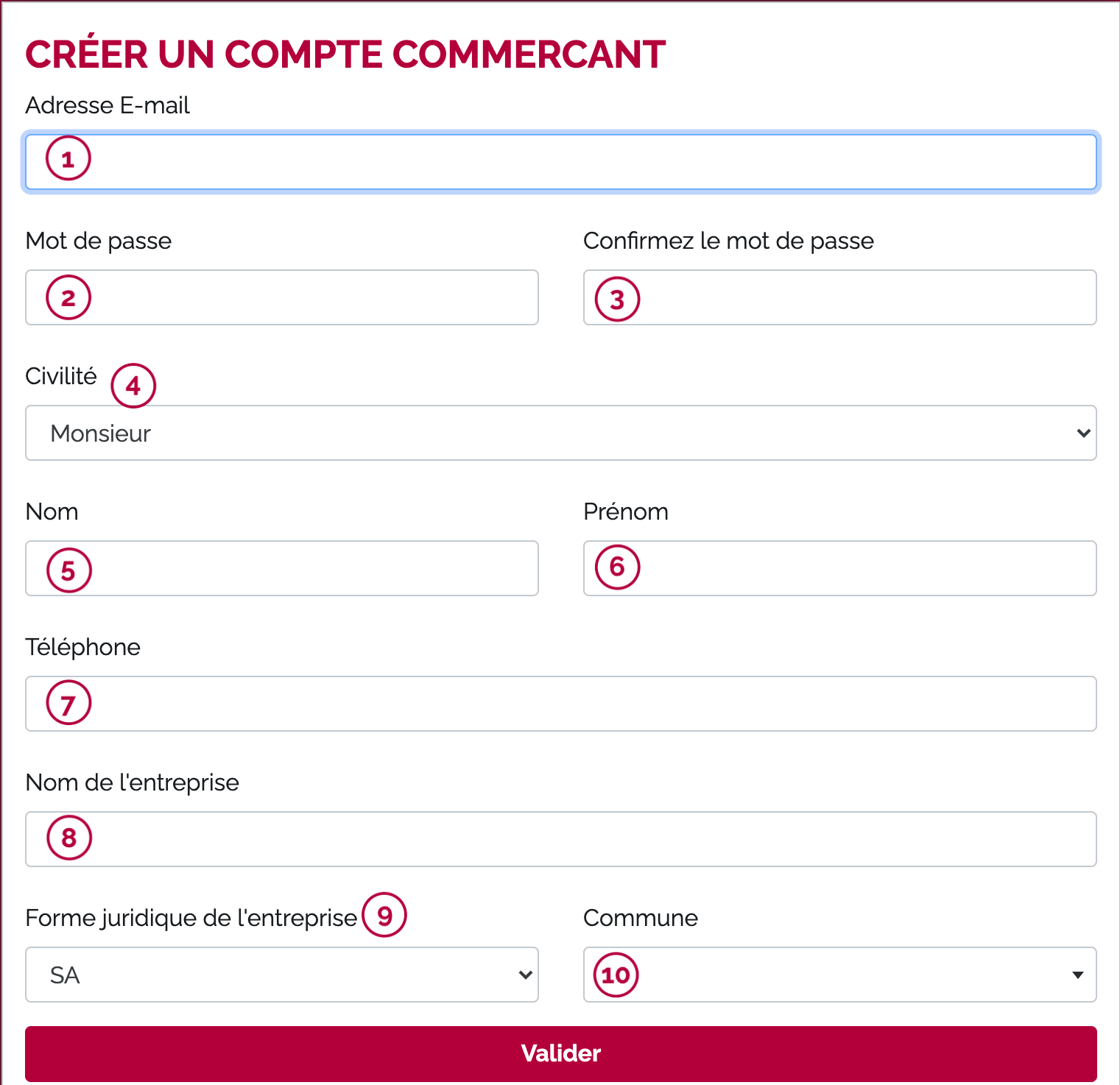Click the circled number 8 marker
The width and height of the screenshot is (1120, 1085).
(69, 837)
